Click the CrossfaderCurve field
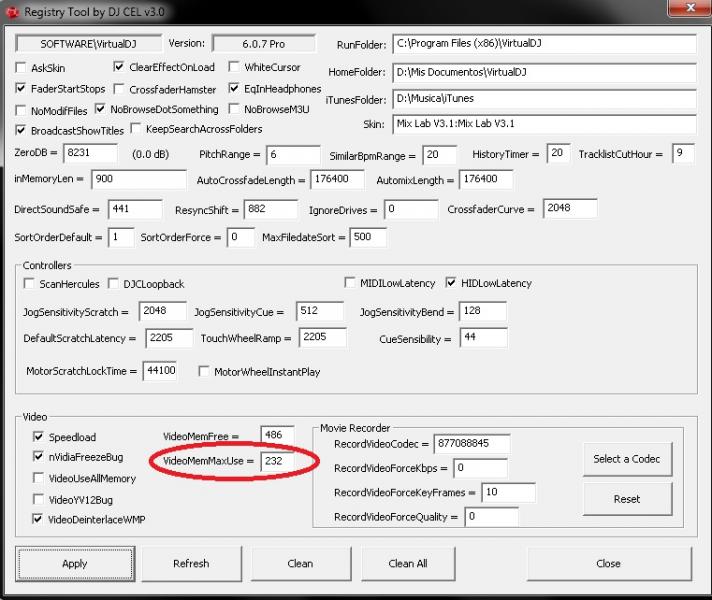Image resolution: width=712 pixels, height=600 pixels. click(x=570, y=208)
